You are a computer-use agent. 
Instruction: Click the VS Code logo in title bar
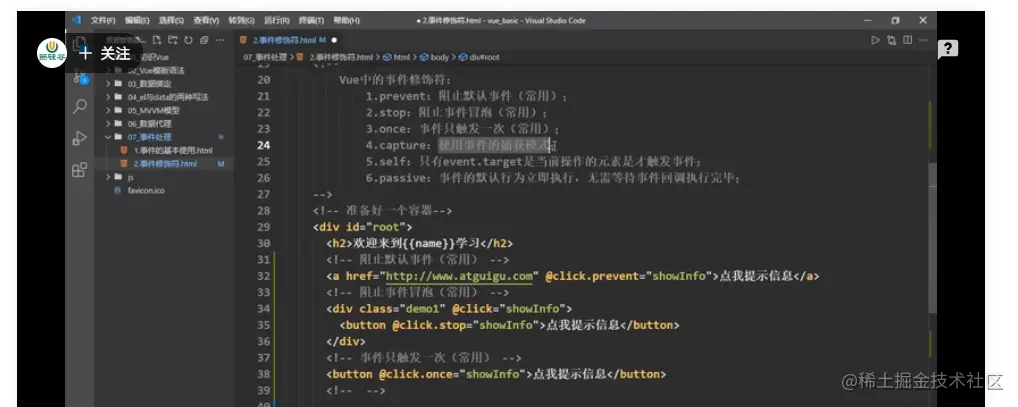(x=77, y=20)
